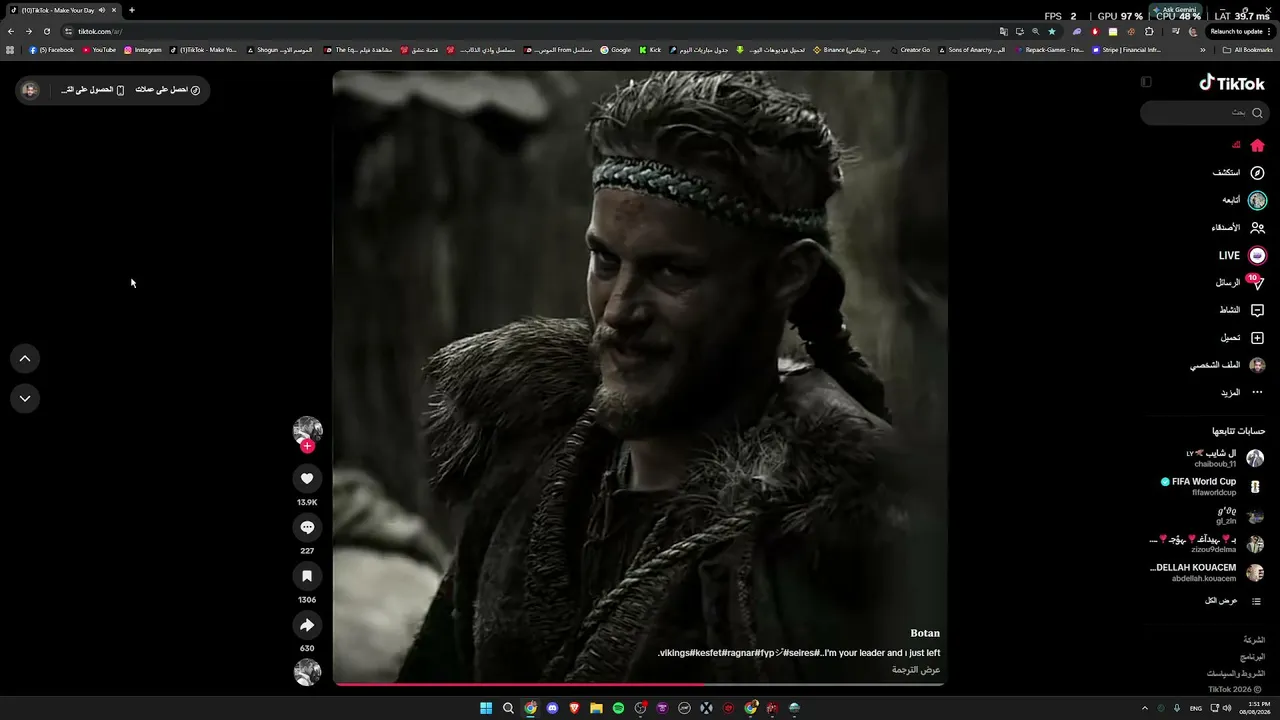
Task: Open the Facebook bookmark
Action: [x=52, y=50]
